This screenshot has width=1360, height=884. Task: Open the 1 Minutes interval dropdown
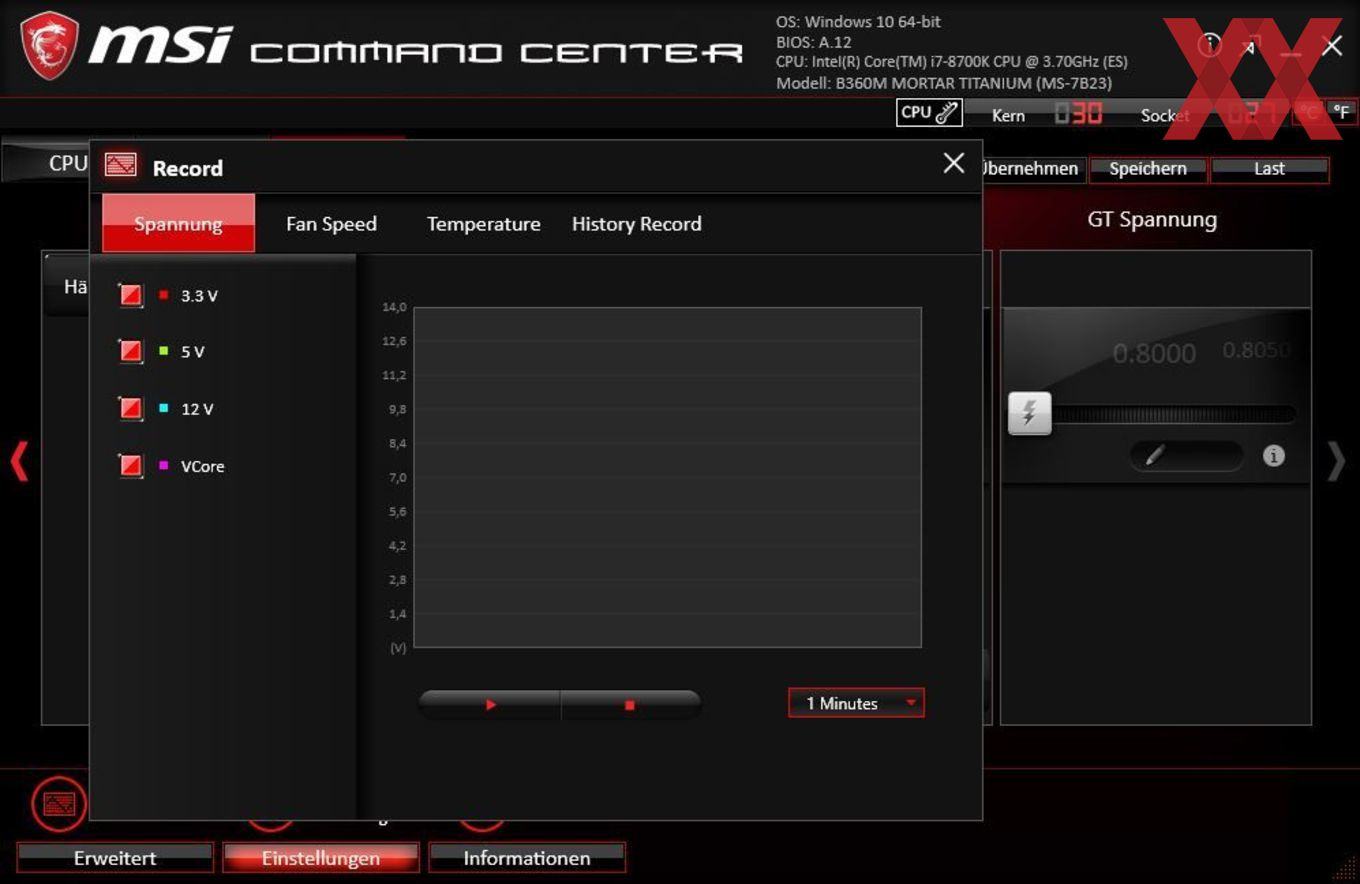pyautogui.click(x=856, y=703)
